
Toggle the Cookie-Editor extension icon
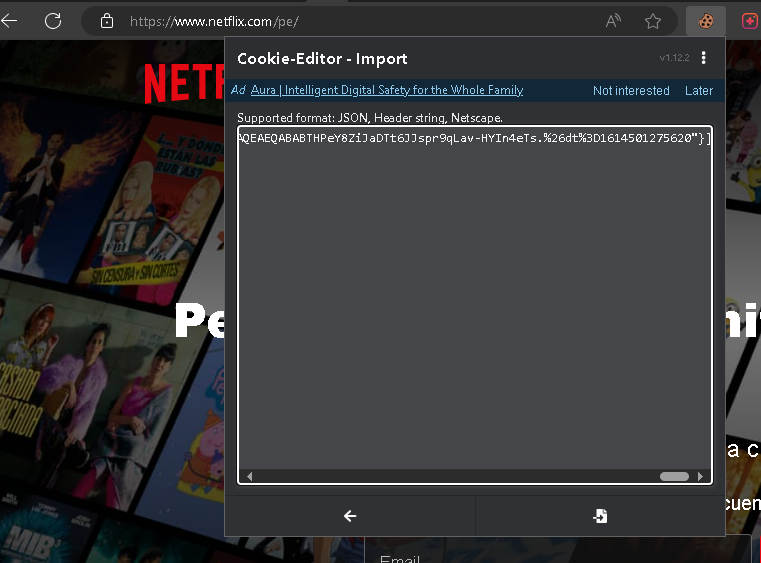pyautogui.click(x=706, y=21)
